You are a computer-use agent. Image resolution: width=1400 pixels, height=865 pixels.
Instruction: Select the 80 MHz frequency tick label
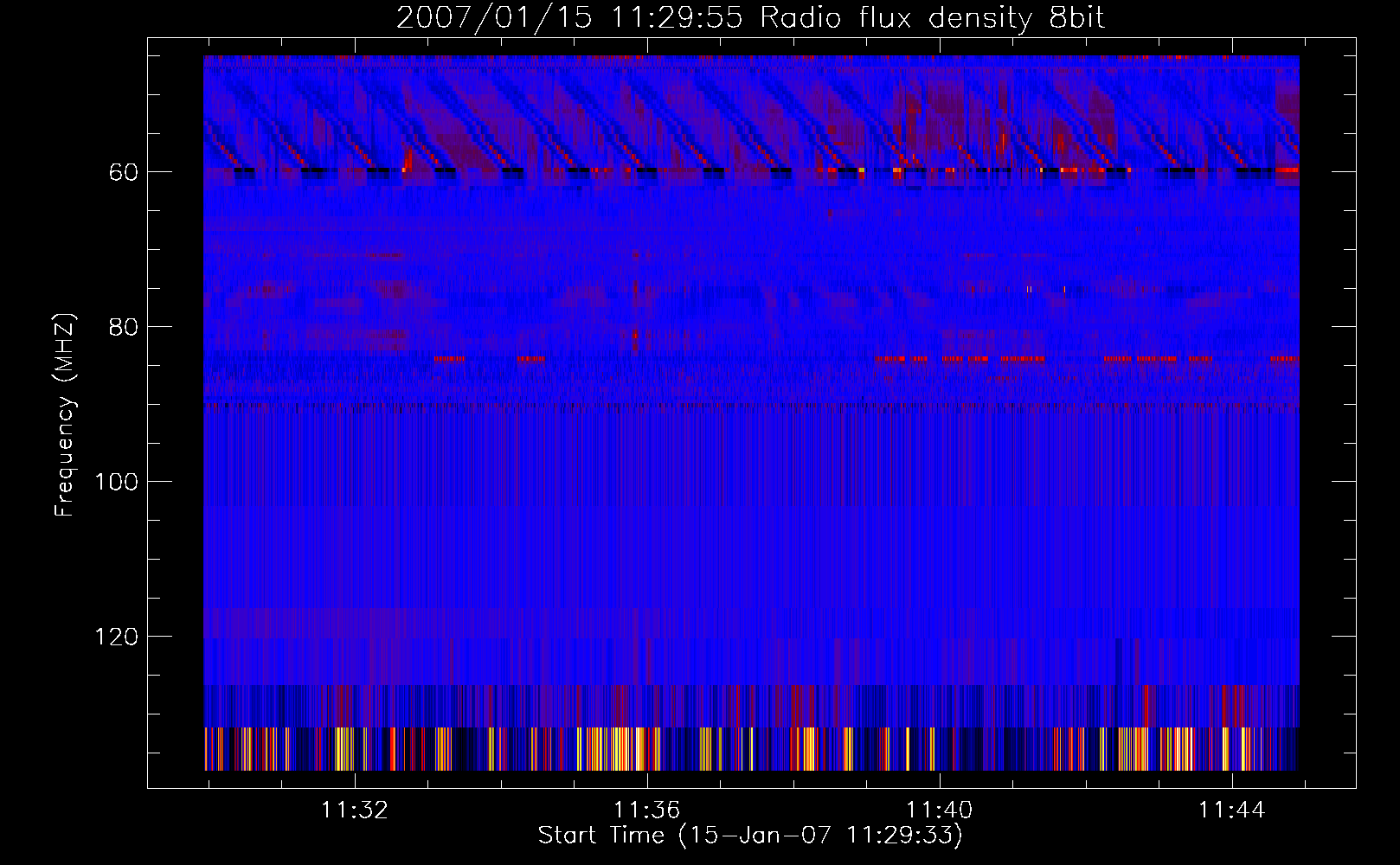pos(124,328)
